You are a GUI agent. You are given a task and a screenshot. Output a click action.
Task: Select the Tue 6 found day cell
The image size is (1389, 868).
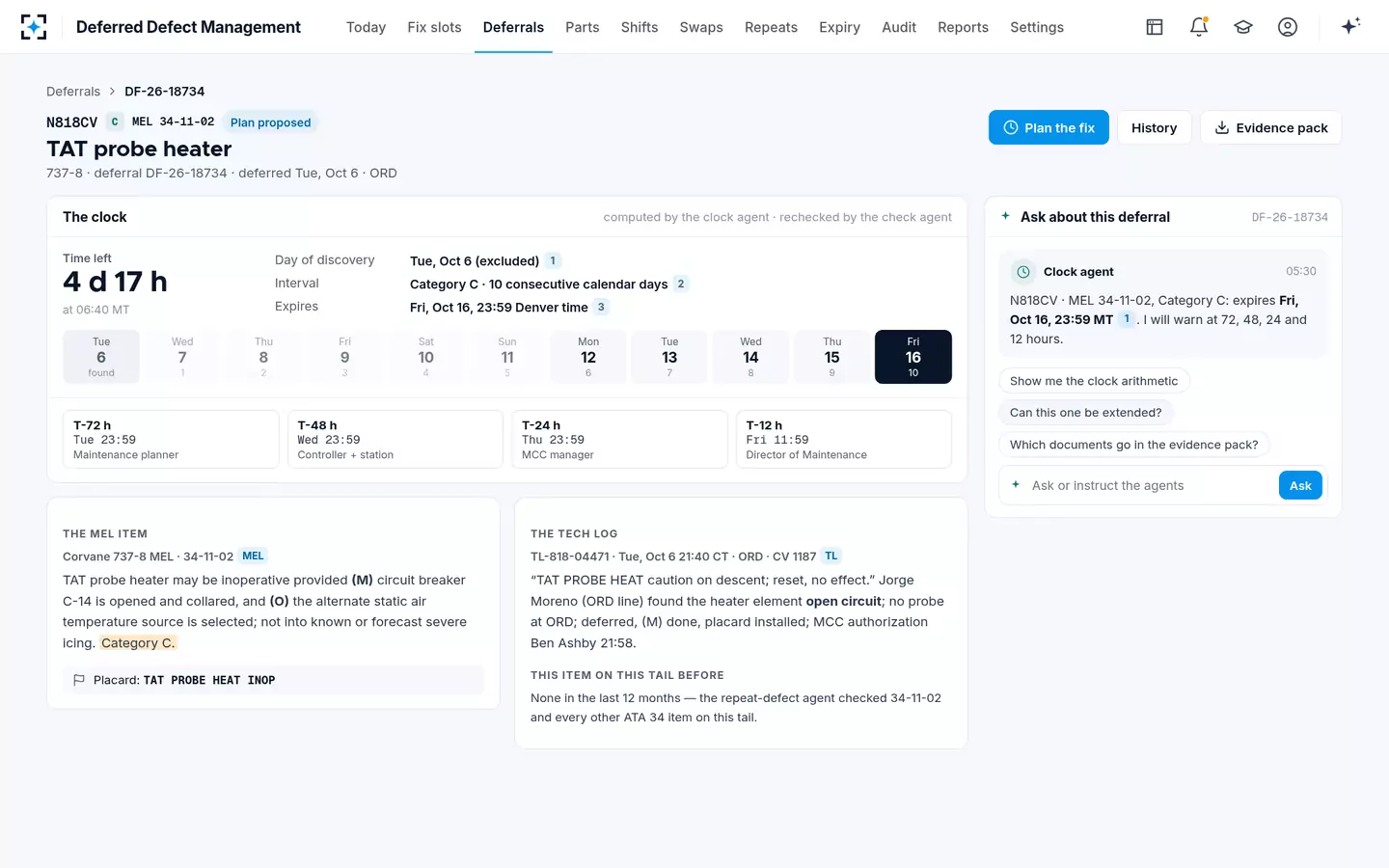pos(101,357)
